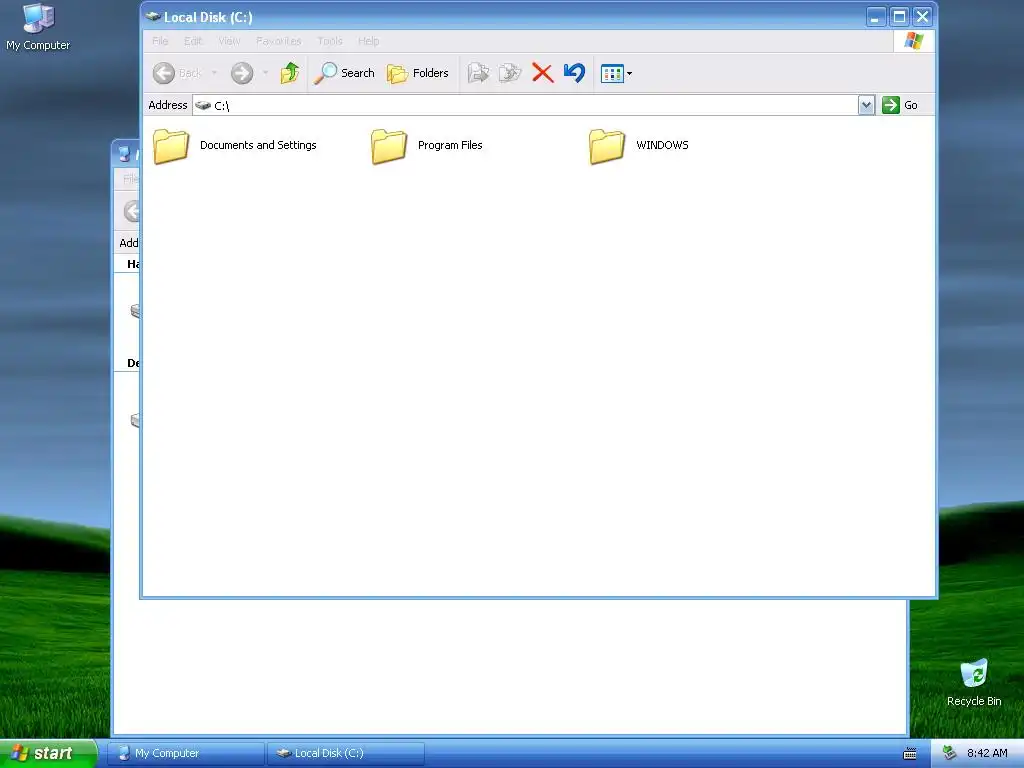Maximize the Local Disk (C:) window
Viewport: 1024px width, 768px height.
899,17
